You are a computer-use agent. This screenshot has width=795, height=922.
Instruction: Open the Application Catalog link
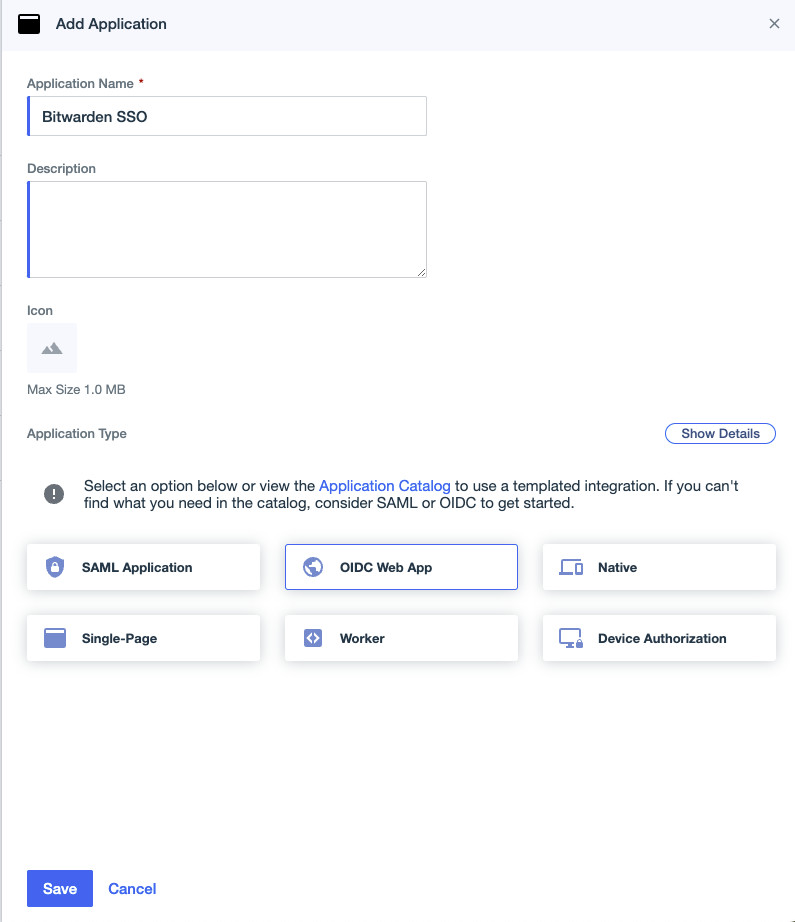[385, 486]
